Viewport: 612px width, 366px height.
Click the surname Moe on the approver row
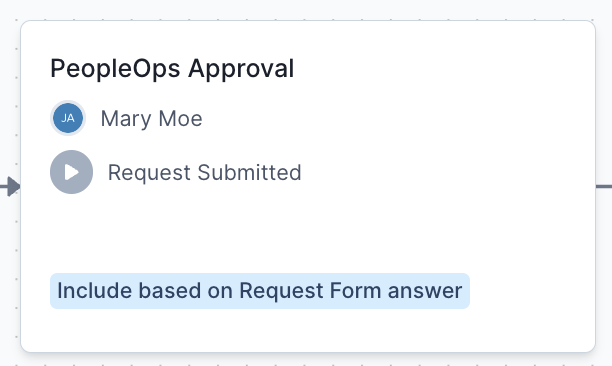click(180, 118)
